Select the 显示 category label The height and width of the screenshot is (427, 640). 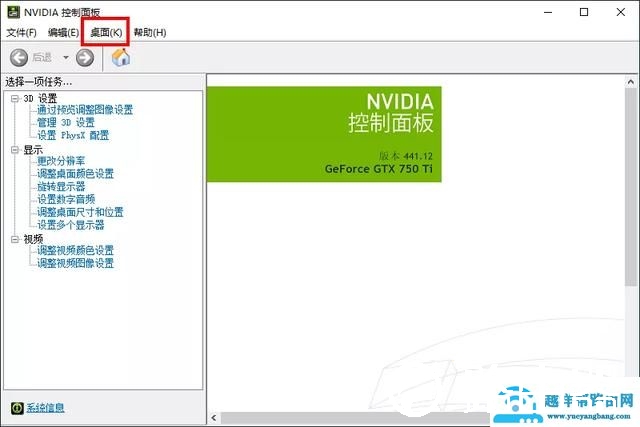click(x=33, y=150)
